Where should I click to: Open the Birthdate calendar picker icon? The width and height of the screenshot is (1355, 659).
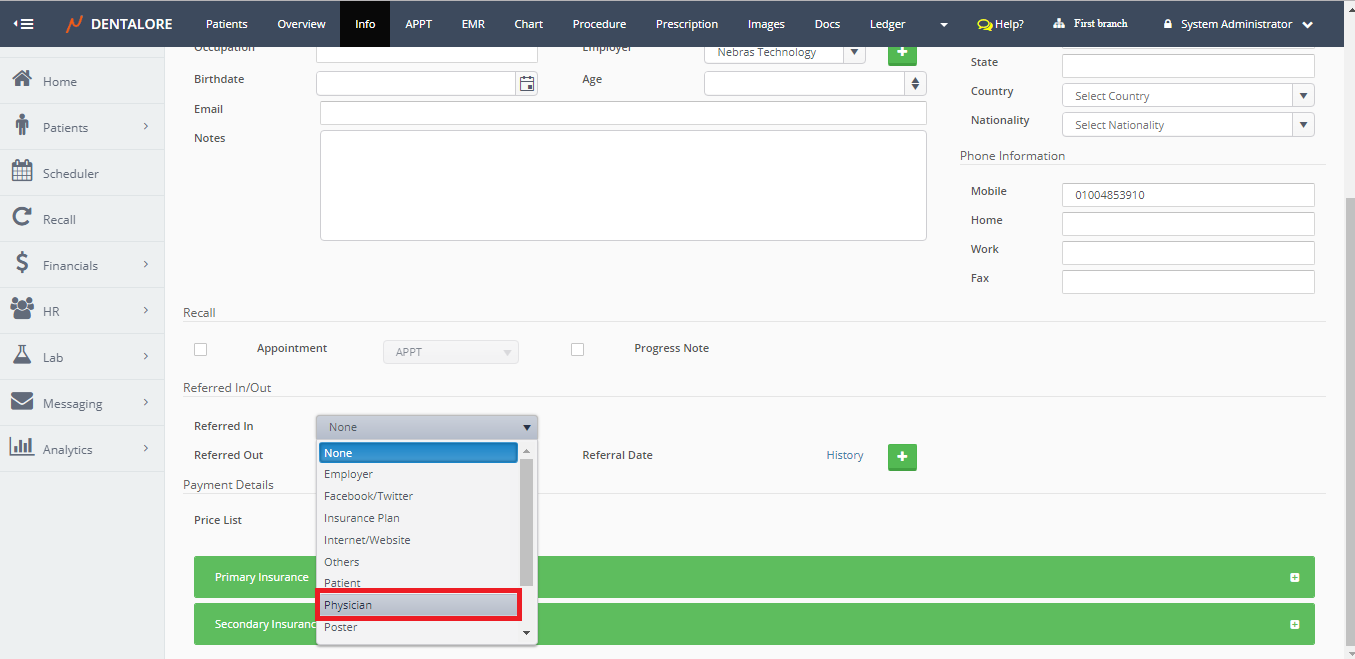[x=527, y=84]
